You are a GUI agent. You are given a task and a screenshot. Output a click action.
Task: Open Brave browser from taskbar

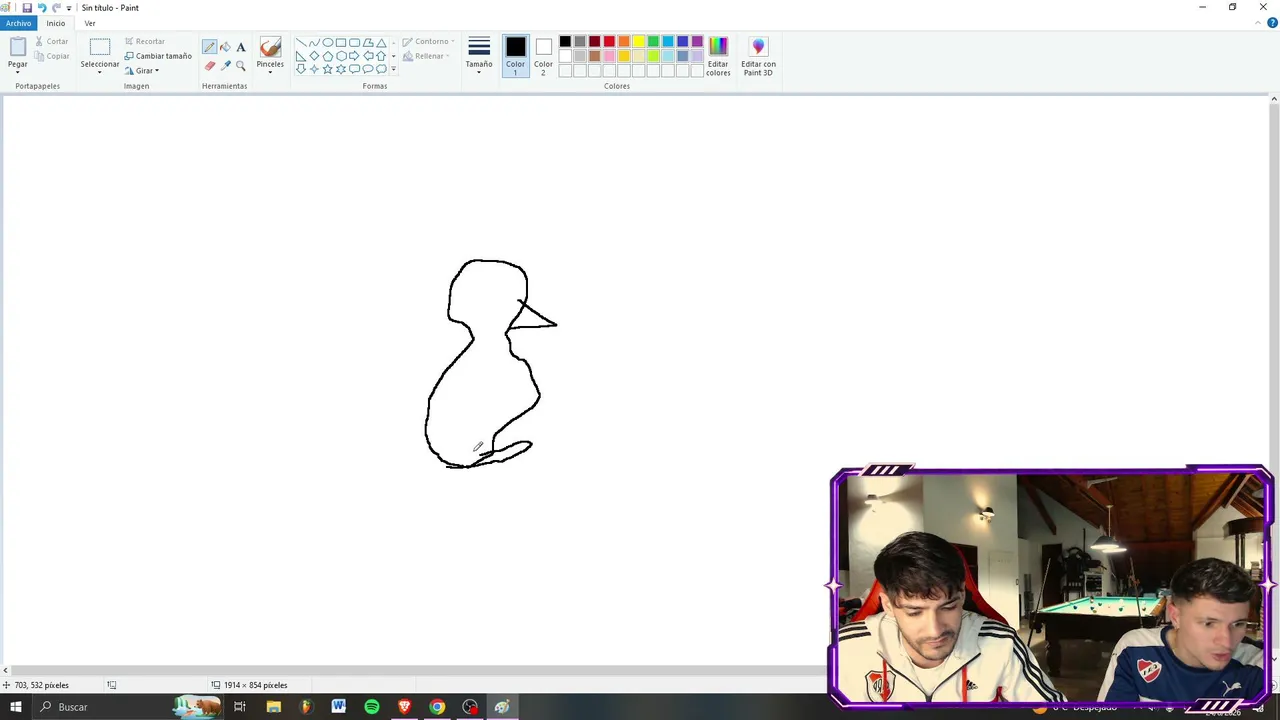pyautogui.click(x=405, y=707)
